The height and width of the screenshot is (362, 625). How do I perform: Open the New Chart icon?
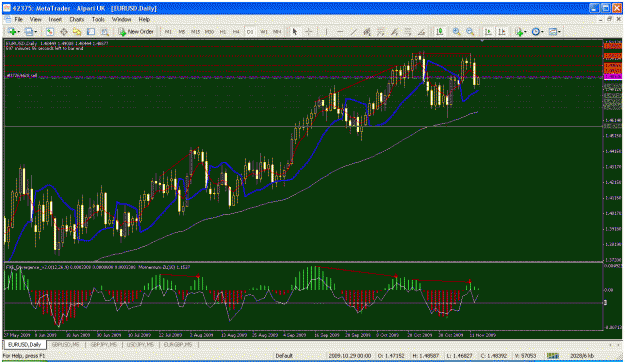[x=12, y=31]
